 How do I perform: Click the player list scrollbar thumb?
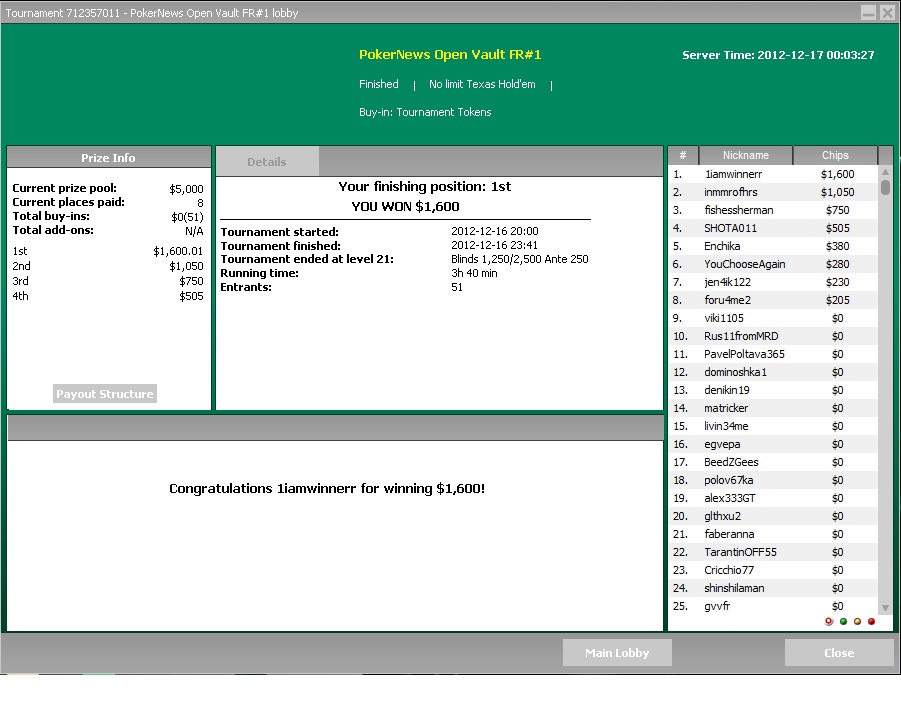click(x=885, y=187)
